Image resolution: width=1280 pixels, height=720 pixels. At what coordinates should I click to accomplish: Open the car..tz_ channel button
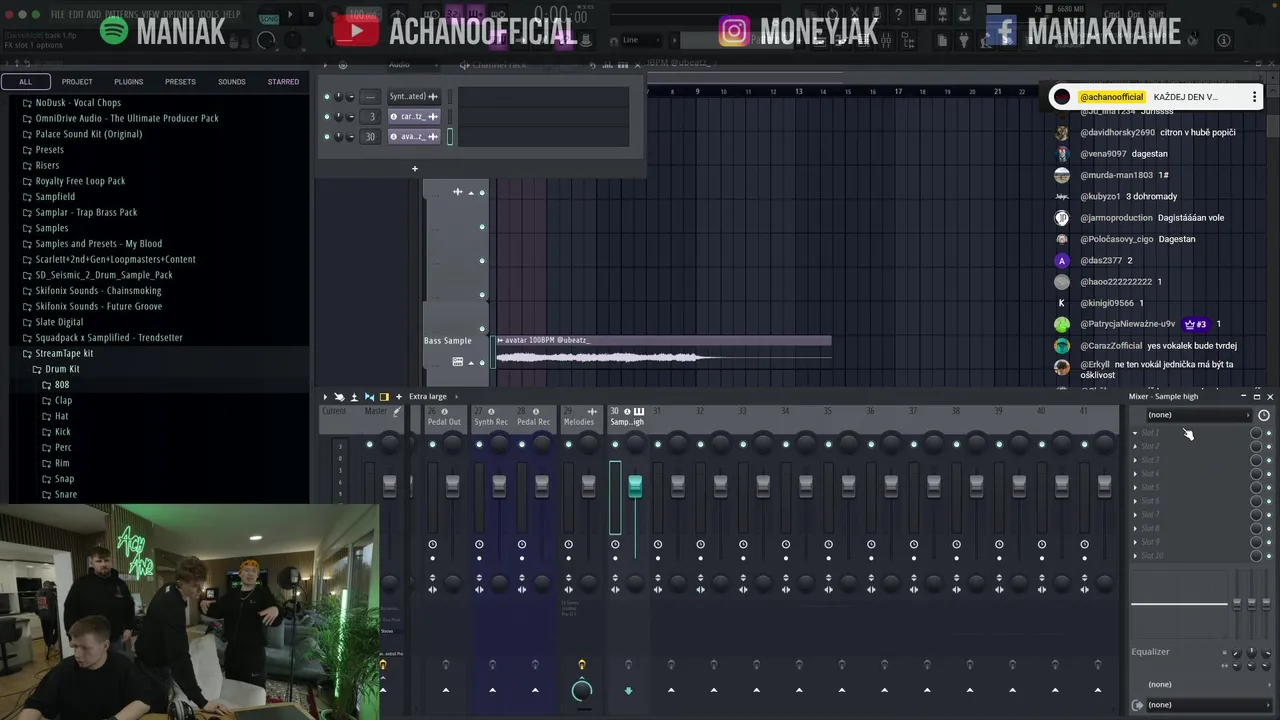tap(414, 116)
